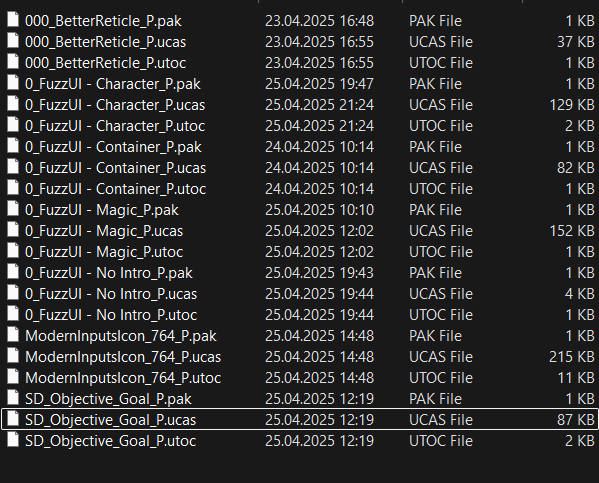Select ModernInputsIcon_764_P.utoc in the list
The height and width of the screenshot is (483, 599).
click(x=123, y=378)
